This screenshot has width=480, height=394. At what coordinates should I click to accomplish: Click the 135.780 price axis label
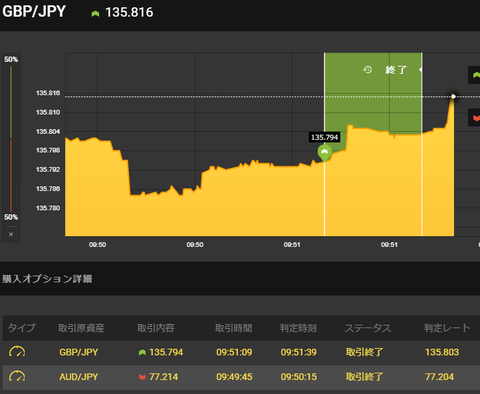48,208
